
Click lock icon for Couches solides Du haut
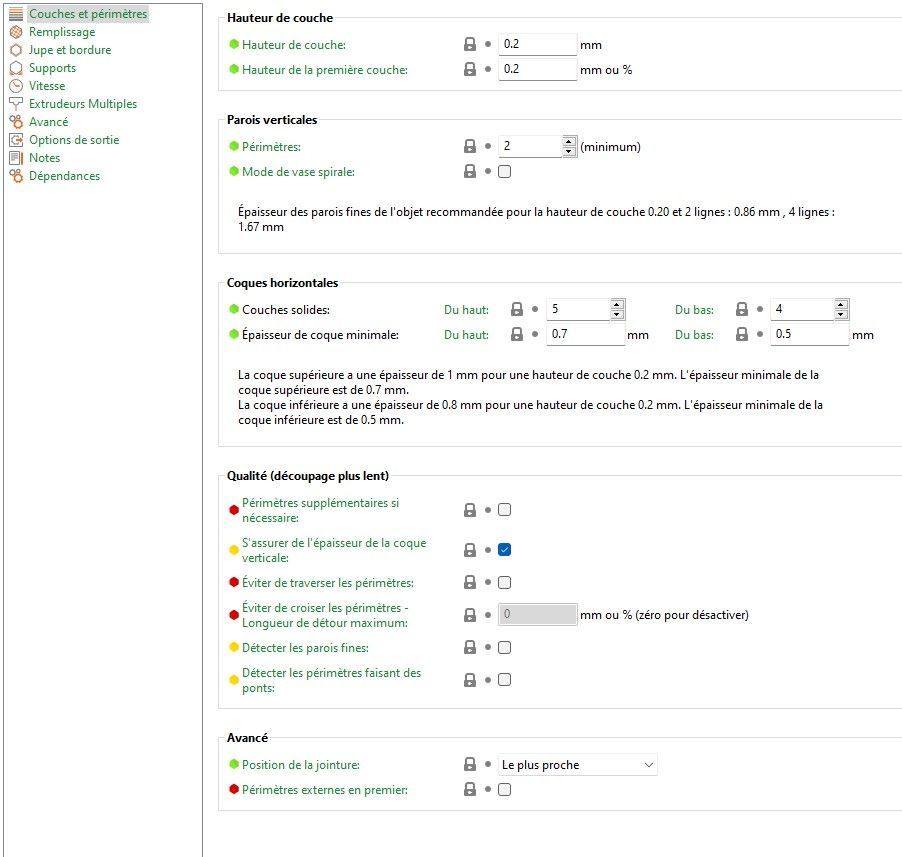pos(517,309)
